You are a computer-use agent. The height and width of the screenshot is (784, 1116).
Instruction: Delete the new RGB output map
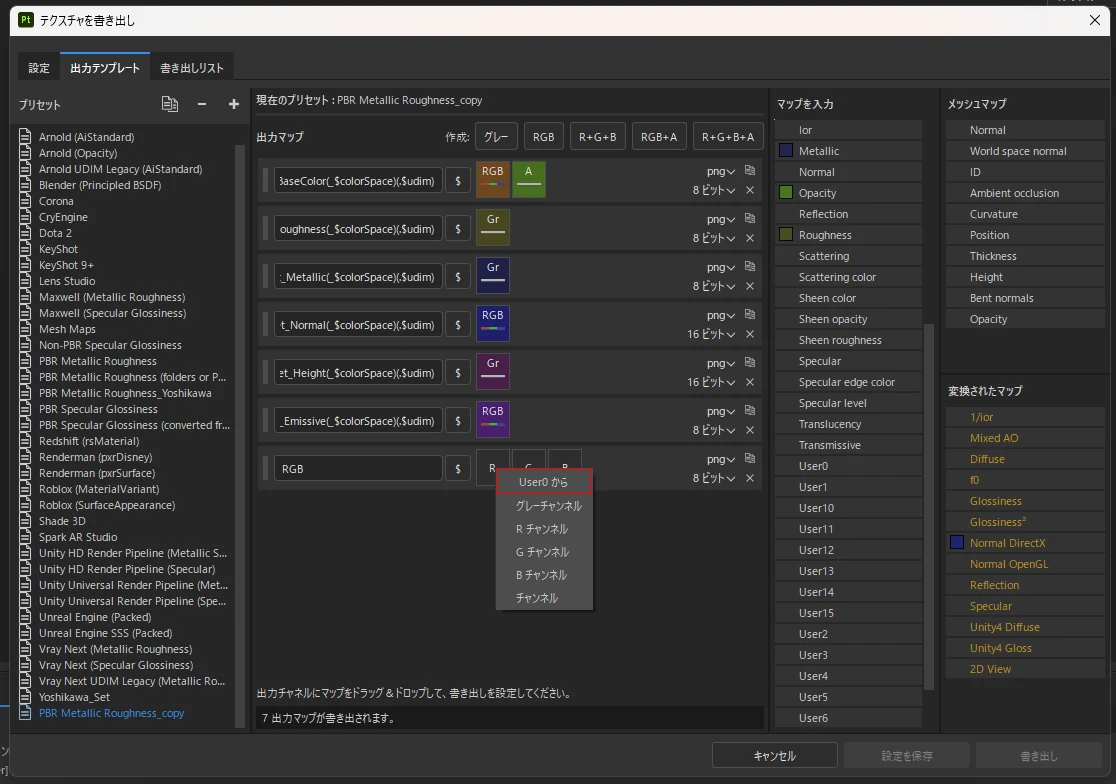(749, 478)
